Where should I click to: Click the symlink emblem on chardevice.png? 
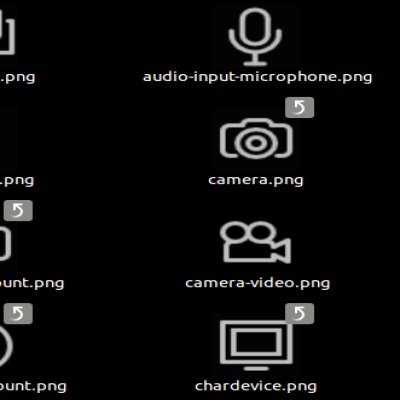pos(299,313)
